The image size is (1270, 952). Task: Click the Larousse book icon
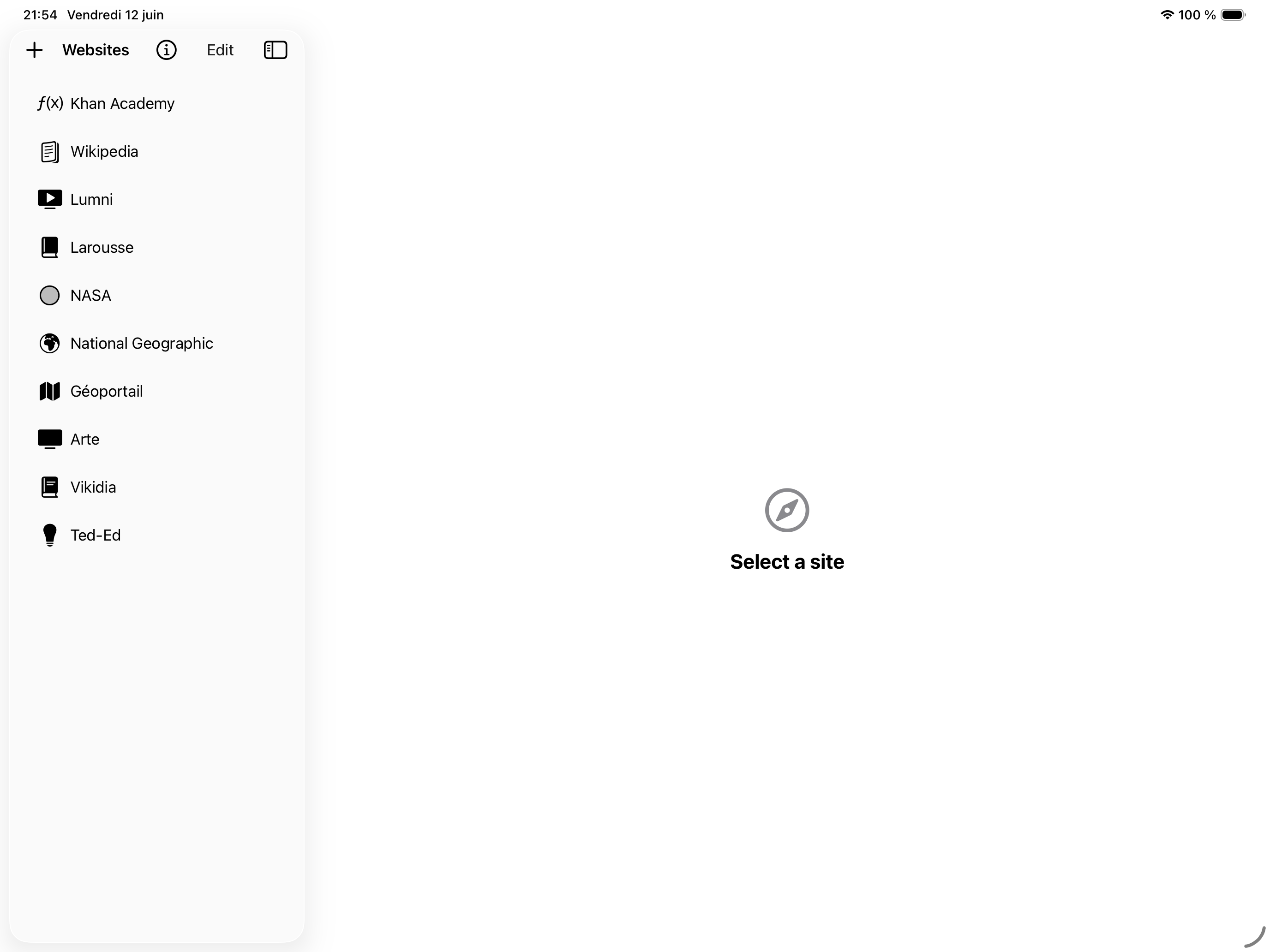point(50,247)
